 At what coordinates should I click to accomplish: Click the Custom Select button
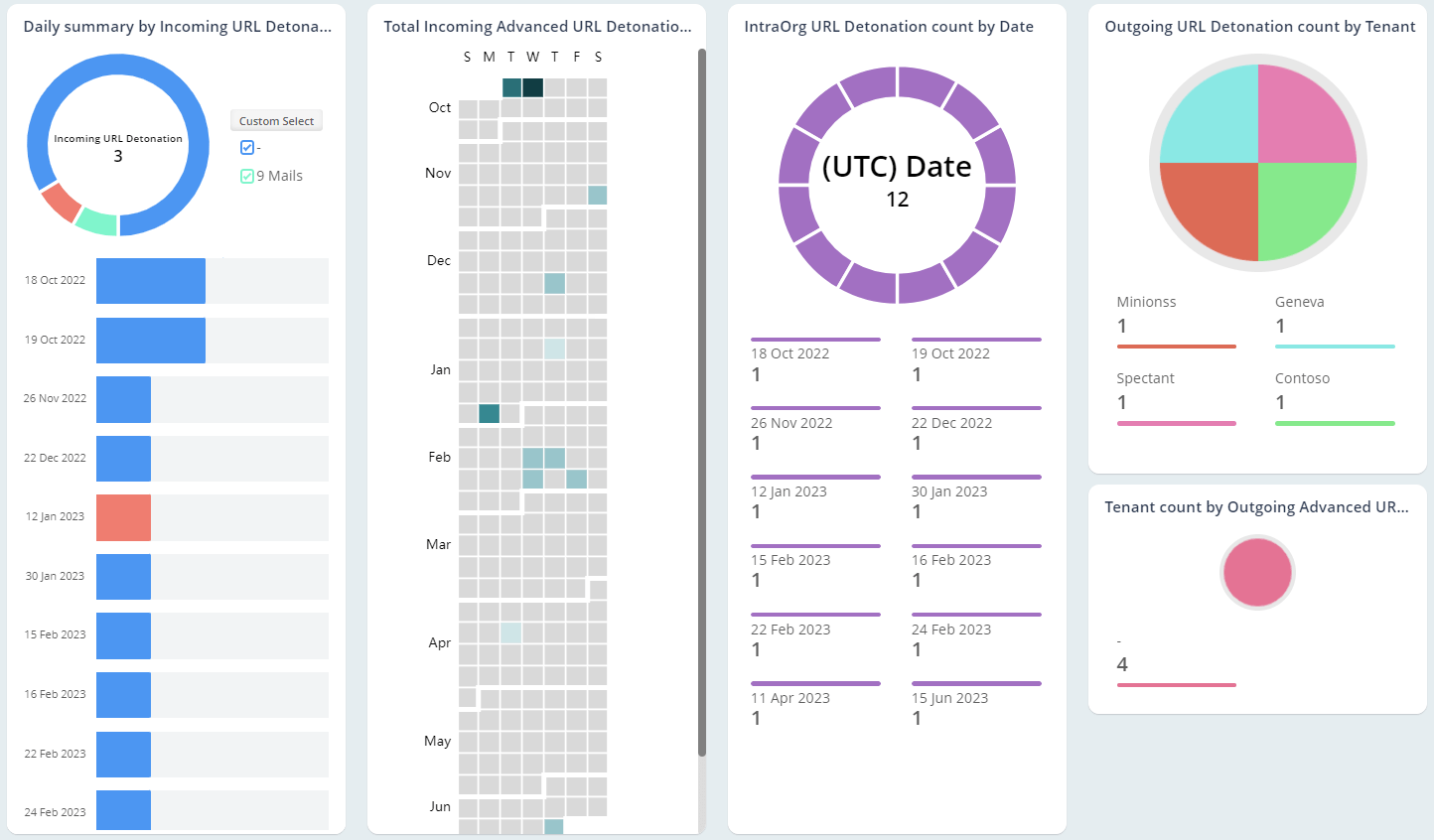tap(276, 120)
